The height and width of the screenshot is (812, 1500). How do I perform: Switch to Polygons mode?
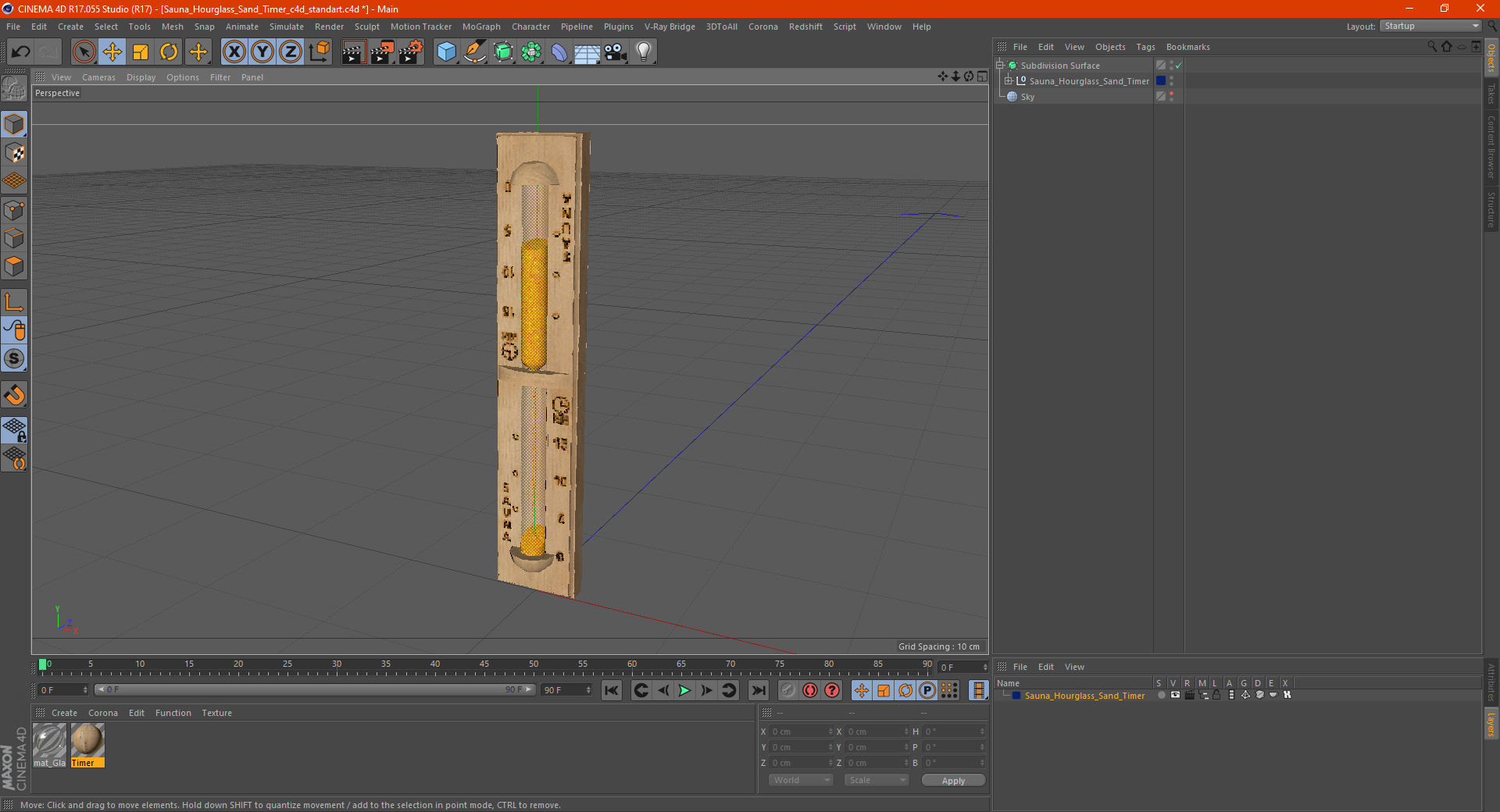tap(15, 266)
